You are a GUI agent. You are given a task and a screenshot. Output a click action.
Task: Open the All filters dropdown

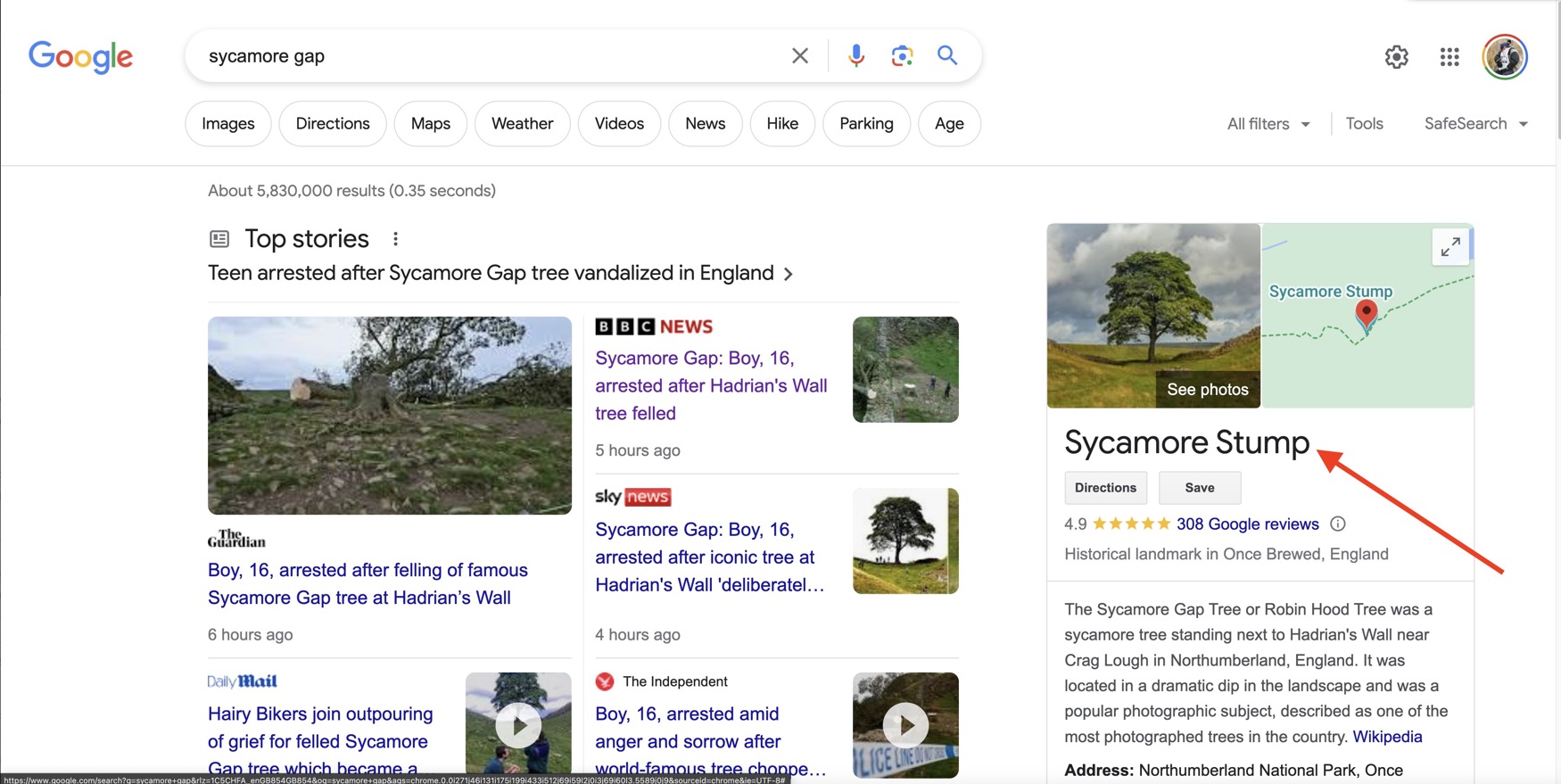coord(1268,124)
